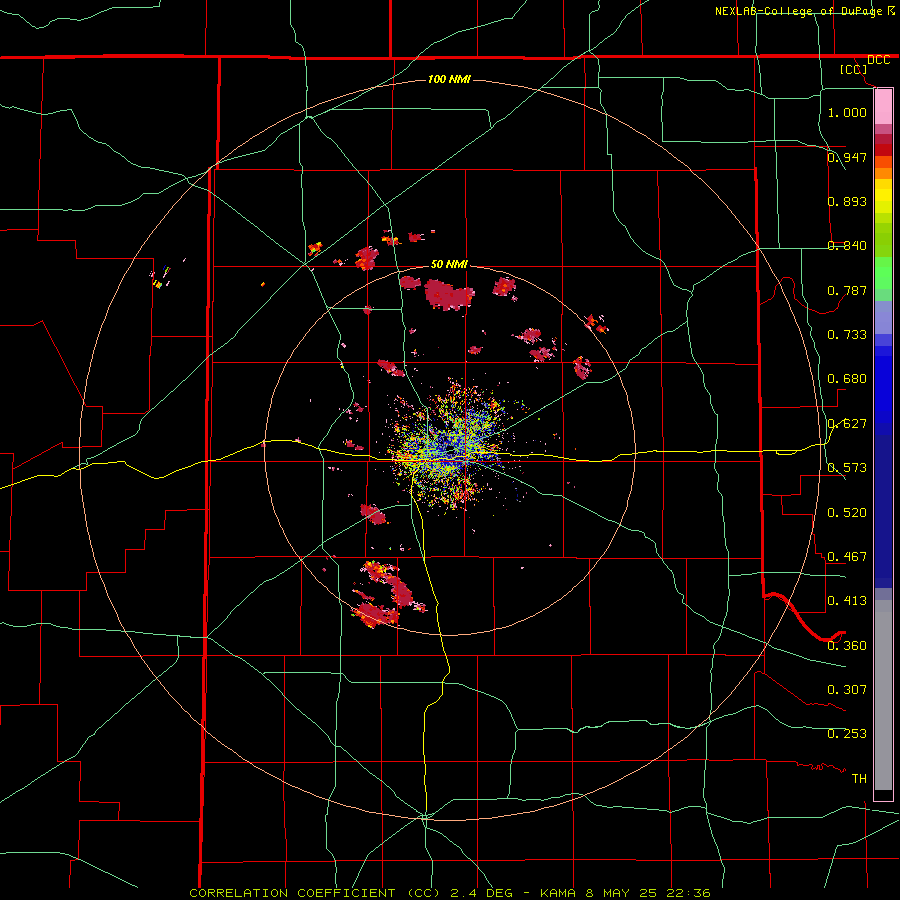Viewport: 900px width, 900px height.
Task: Click the TH threshold legend label
Action: click(x=859, y=778)
